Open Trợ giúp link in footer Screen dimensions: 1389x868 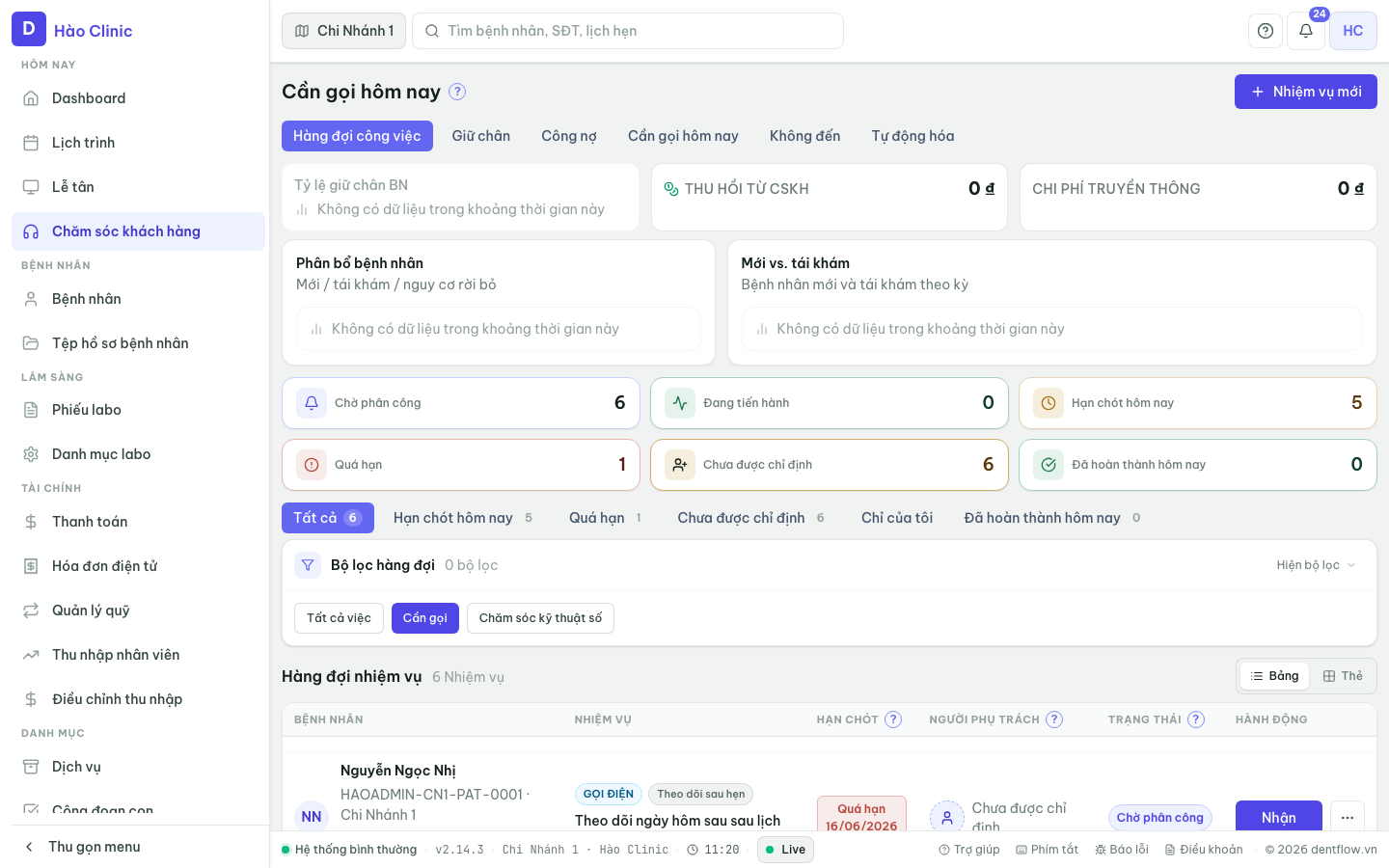click(969, 850)
